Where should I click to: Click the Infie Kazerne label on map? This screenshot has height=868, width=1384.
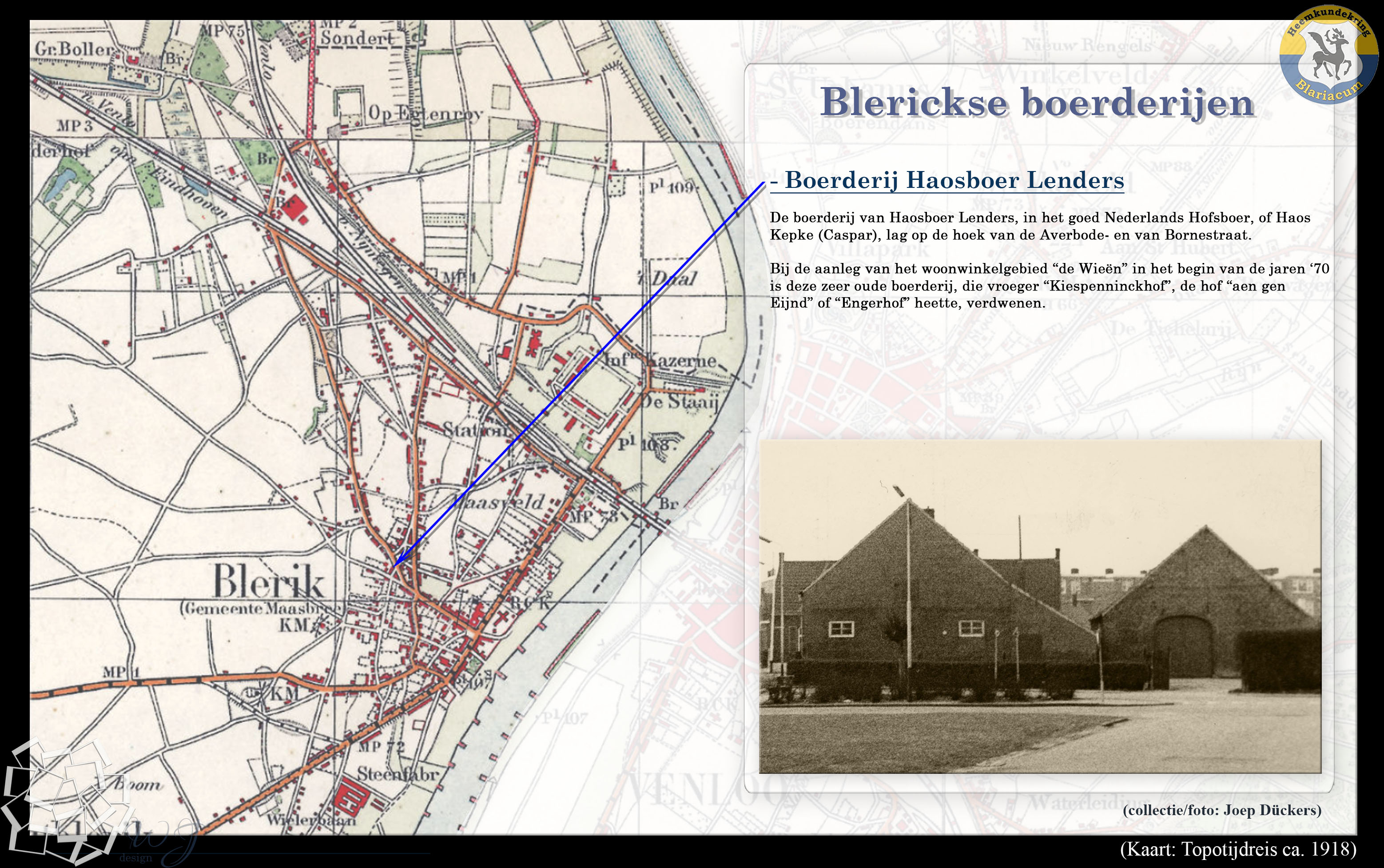coord(660,361)
